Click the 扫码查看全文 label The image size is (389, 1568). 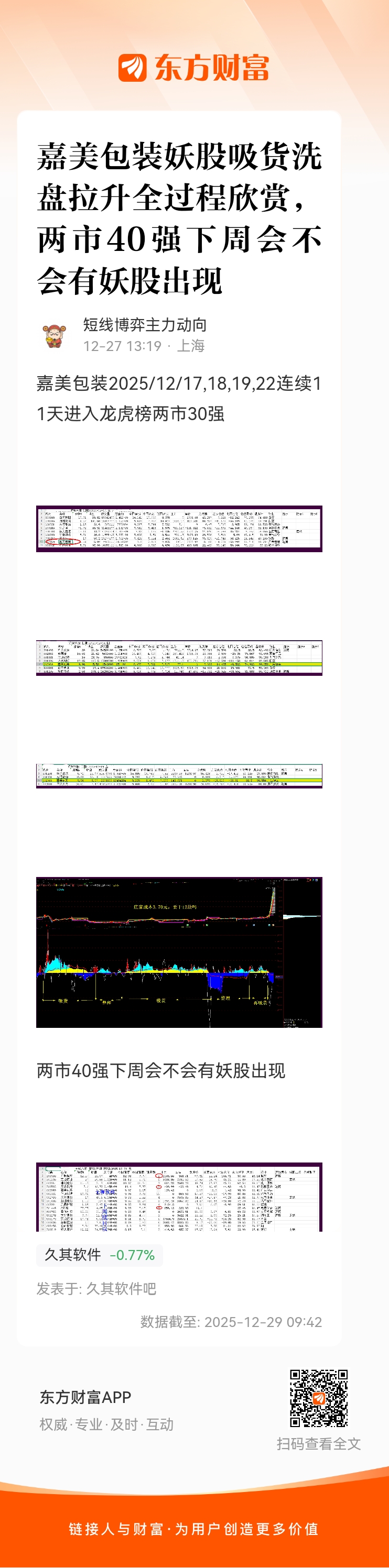318,1444
